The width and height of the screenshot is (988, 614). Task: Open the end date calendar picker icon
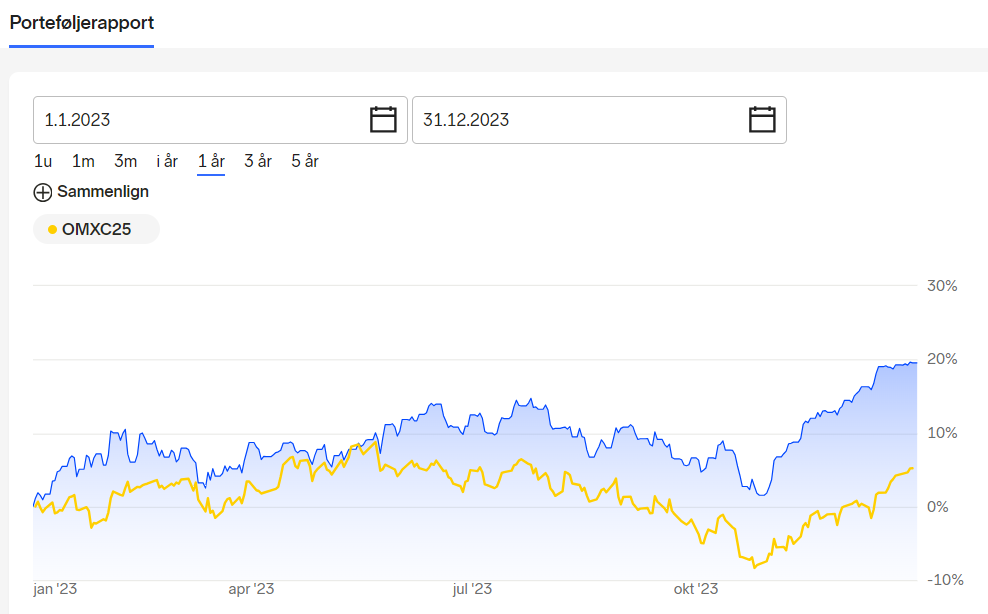762,120
